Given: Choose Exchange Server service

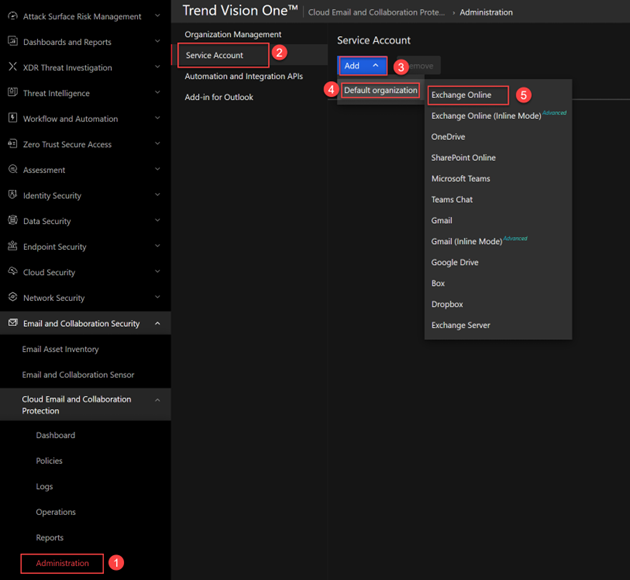Looking at the screenshot, I should tap(460, 325).
